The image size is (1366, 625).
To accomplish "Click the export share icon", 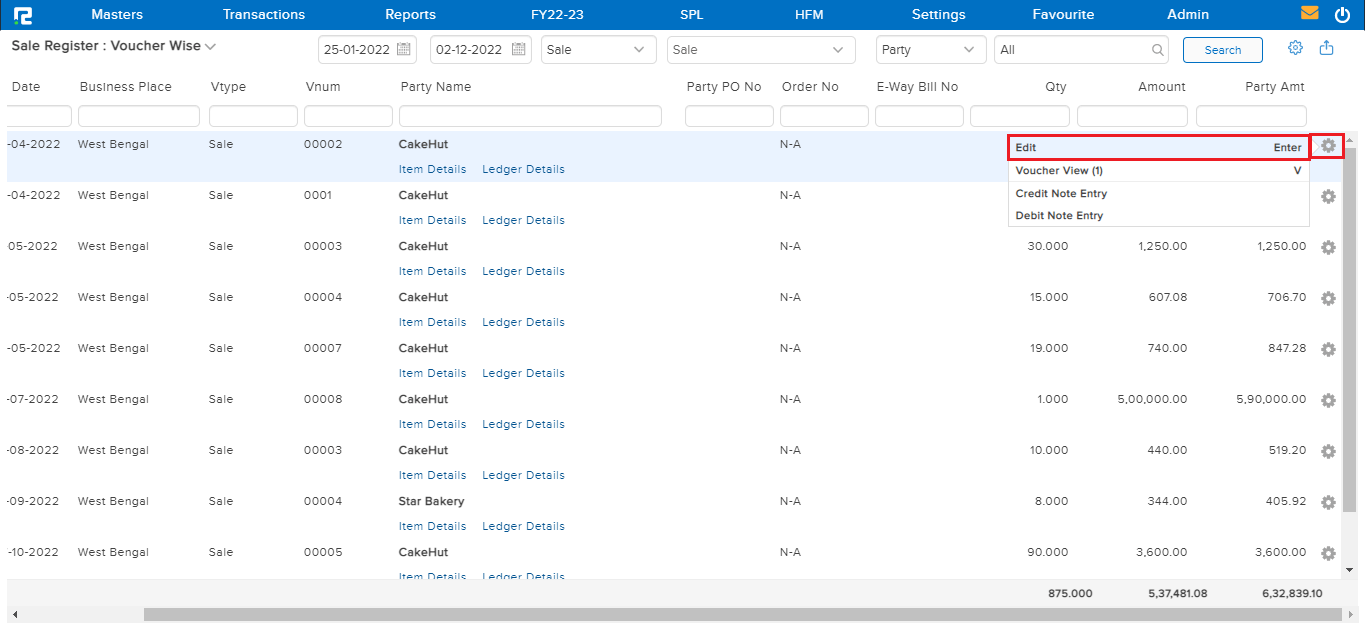I will tap(1326, 48).
